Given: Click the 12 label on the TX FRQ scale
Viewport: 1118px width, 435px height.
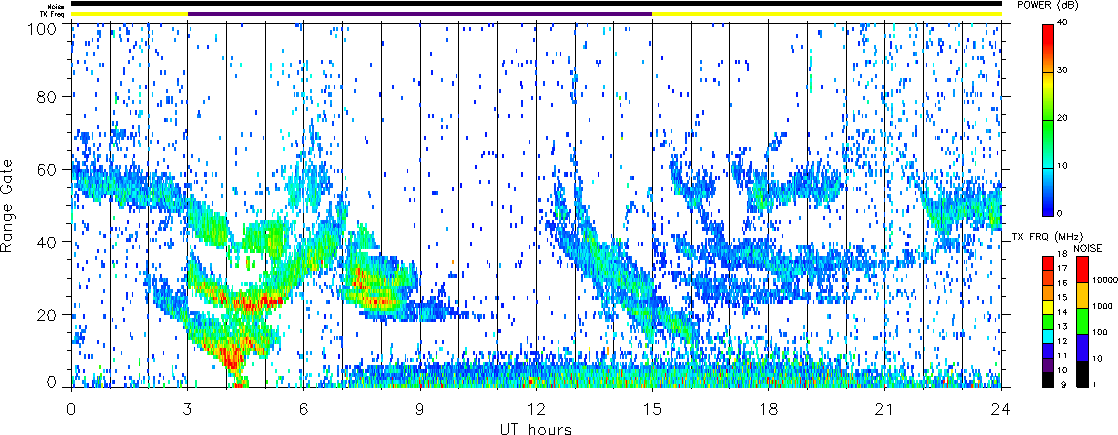Looking at the screenshot, I should [x=1063, y=343].
